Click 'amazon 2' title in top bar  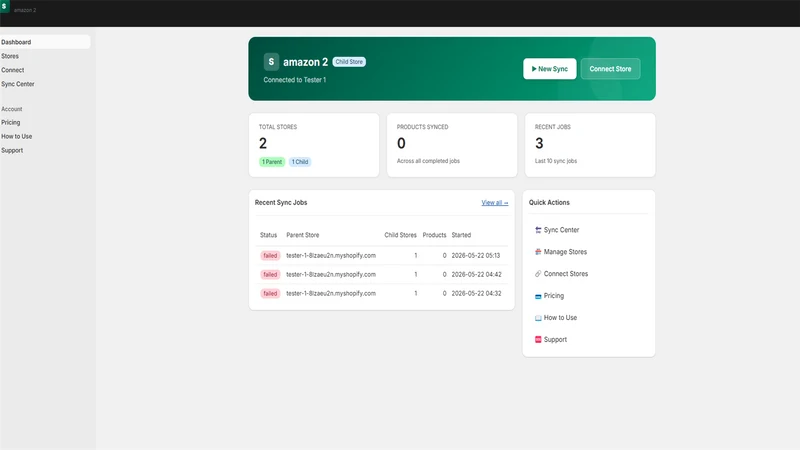pyautogui.click(x=25, y=10)
